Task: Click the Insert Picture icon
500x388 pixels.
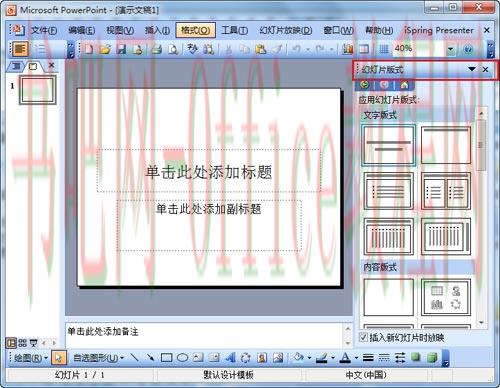Action: point(278,358)
